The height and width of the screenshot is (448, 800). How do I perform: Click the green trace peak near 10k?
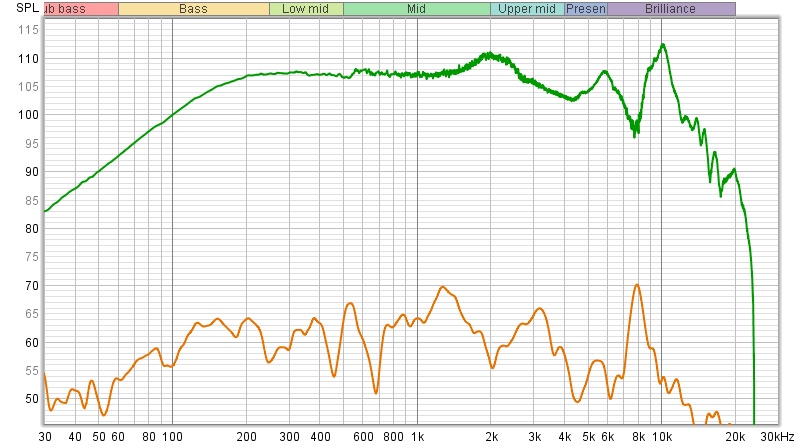click(663, 45)
